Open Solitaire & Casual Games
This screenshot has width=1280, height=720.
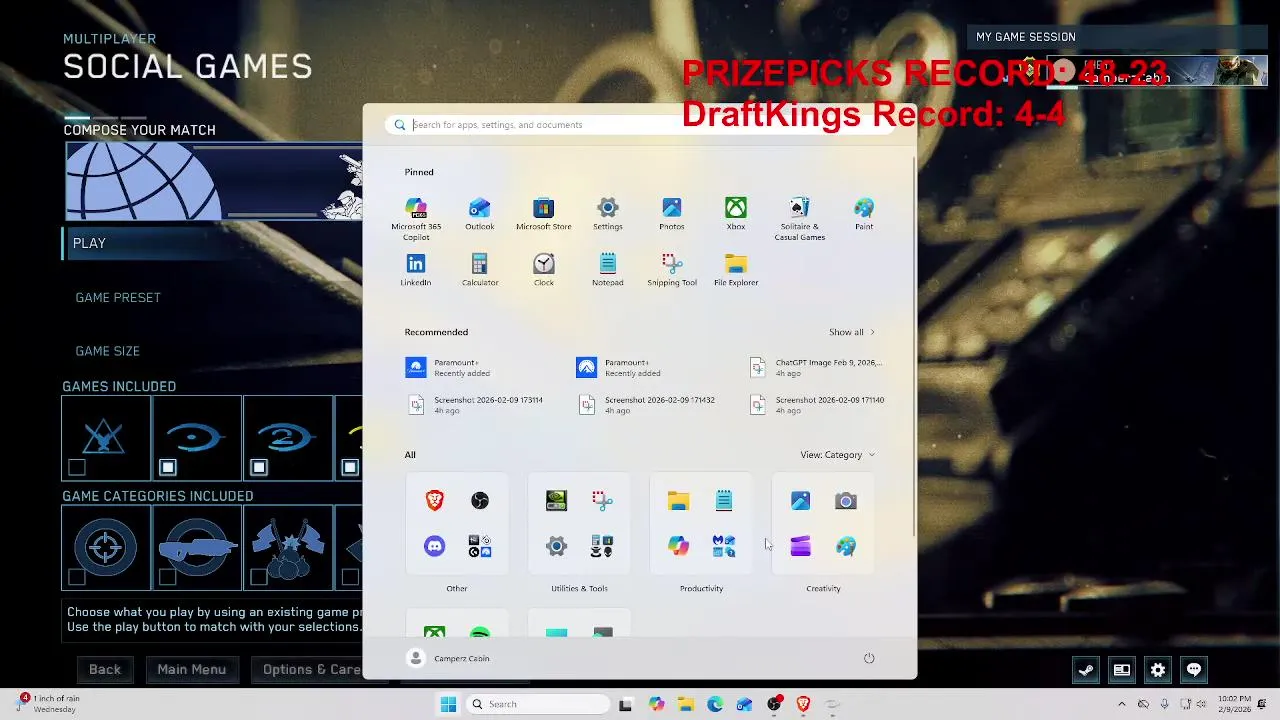800,218
